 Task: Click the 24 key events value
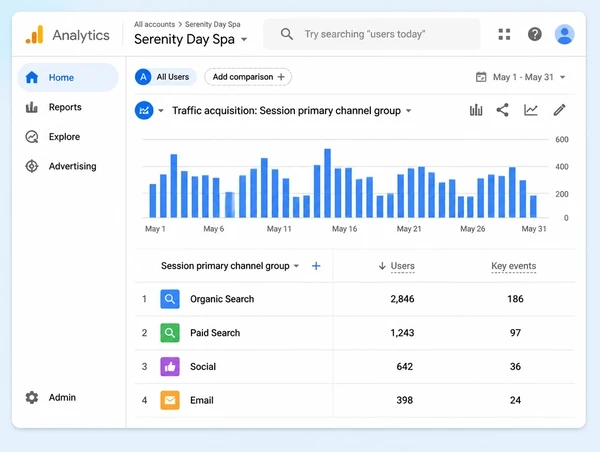pyautogui.click(x=515, y=400)
